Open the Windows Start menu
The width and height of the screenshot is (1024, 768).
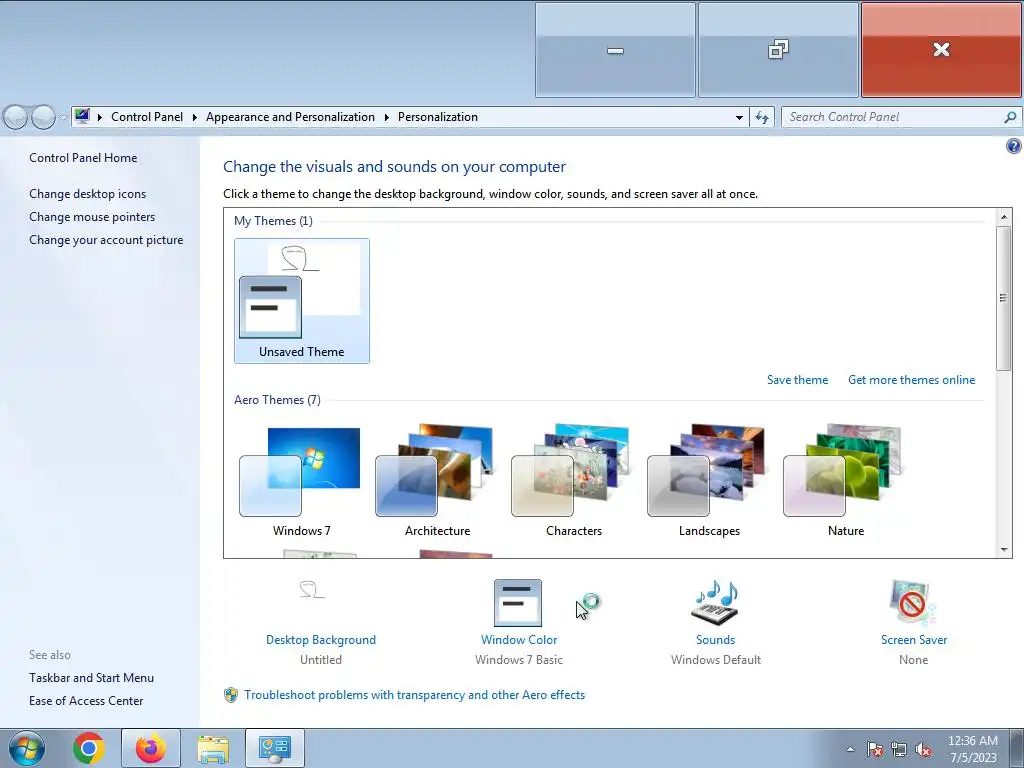[x=27, y=748]
